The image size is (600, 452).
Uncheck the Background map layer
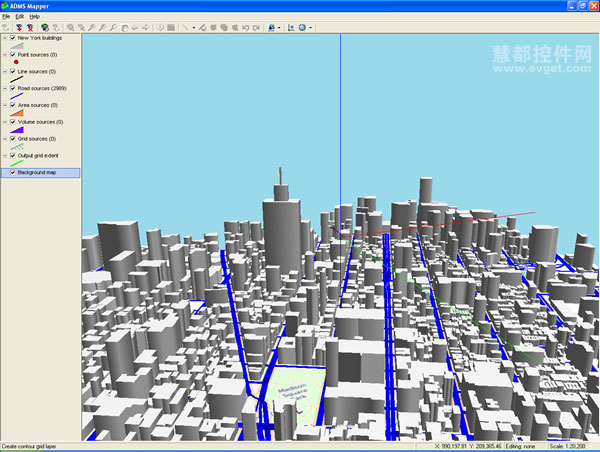click(x=13, y=173)
